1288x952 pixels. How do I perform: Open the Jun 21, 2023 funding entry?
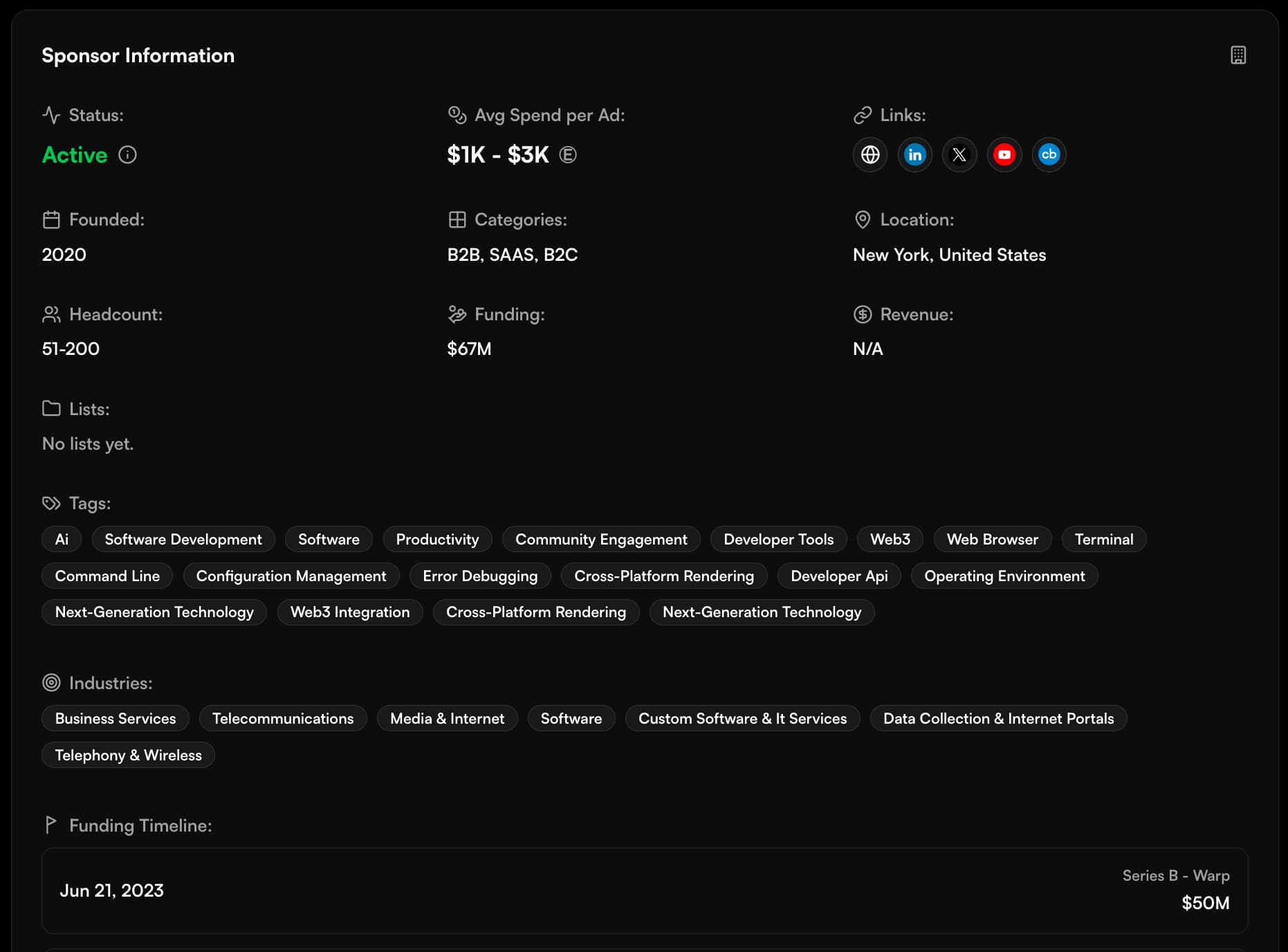point(111,890)
